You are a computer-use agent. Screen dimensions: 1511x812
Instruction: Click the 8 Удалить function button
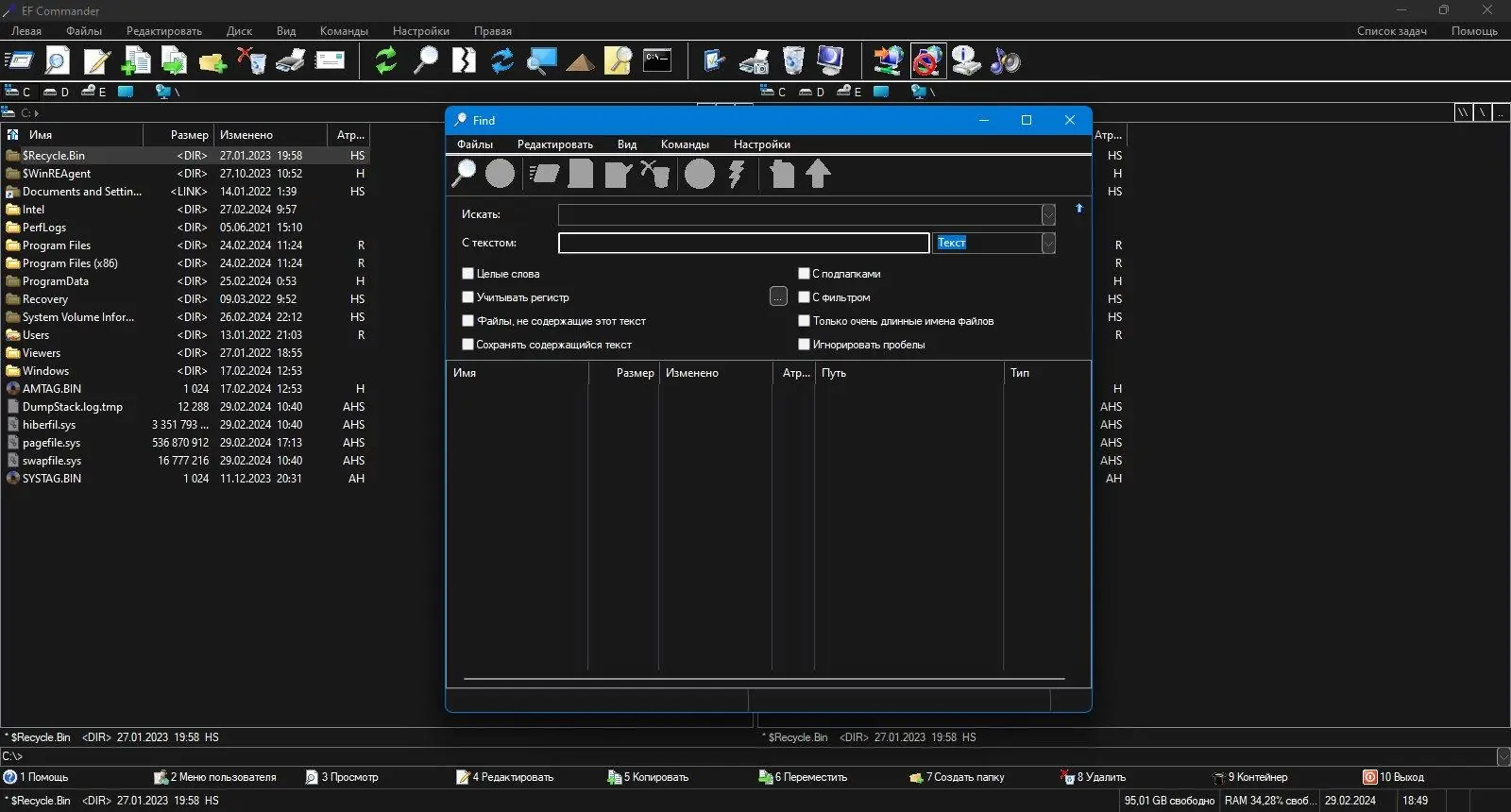1094,777
